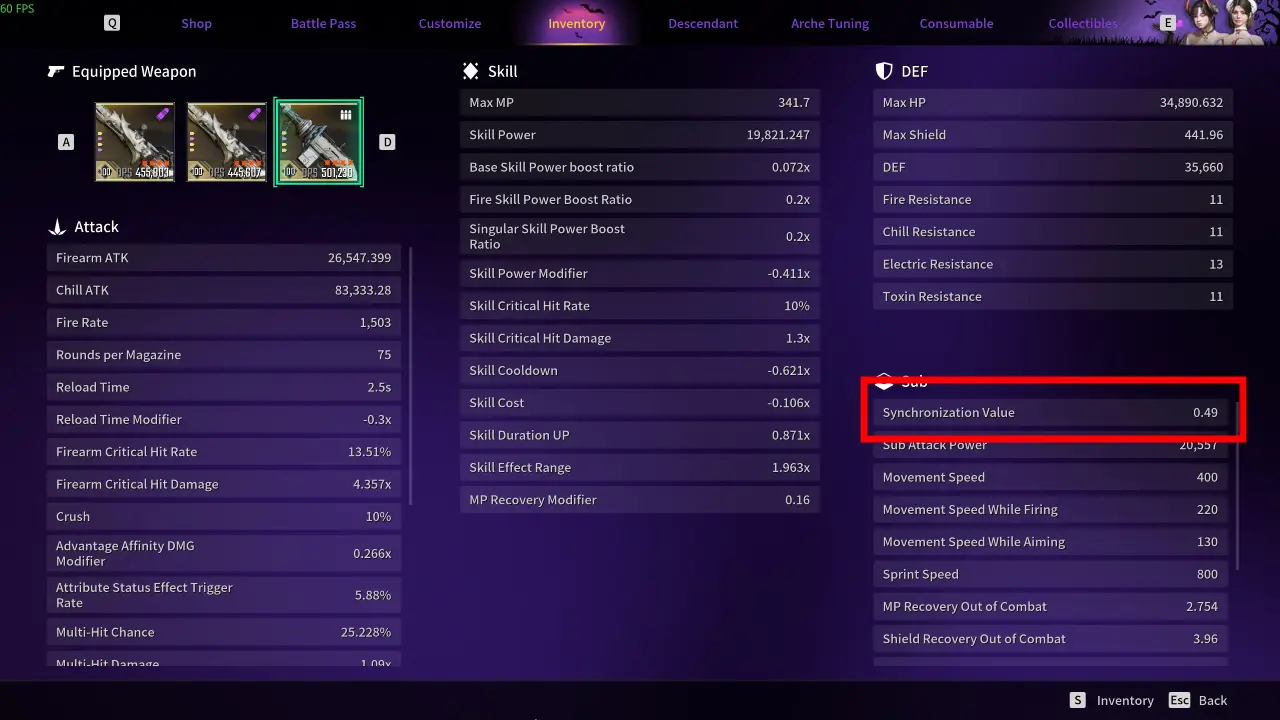Select the Synchronization Value stat row
1280x720 pixels.
click(x=1050, y=412)
